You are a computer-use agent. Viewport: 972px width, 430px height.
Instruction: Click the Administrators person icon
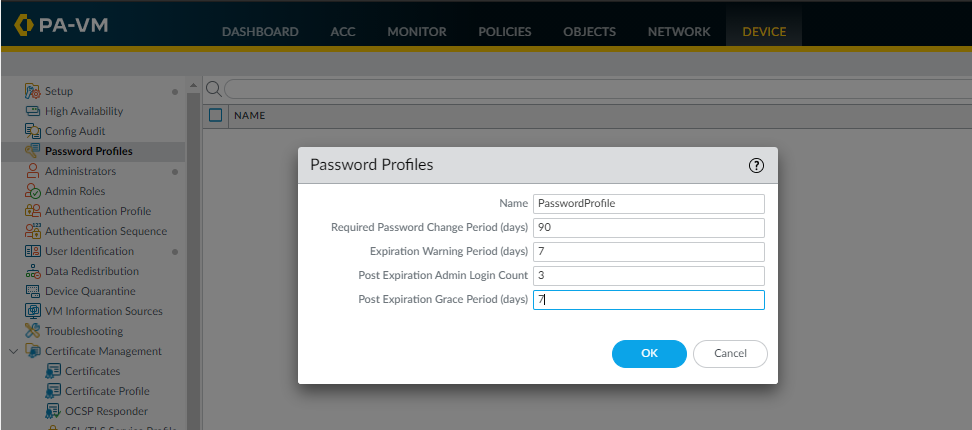point(33,171)
